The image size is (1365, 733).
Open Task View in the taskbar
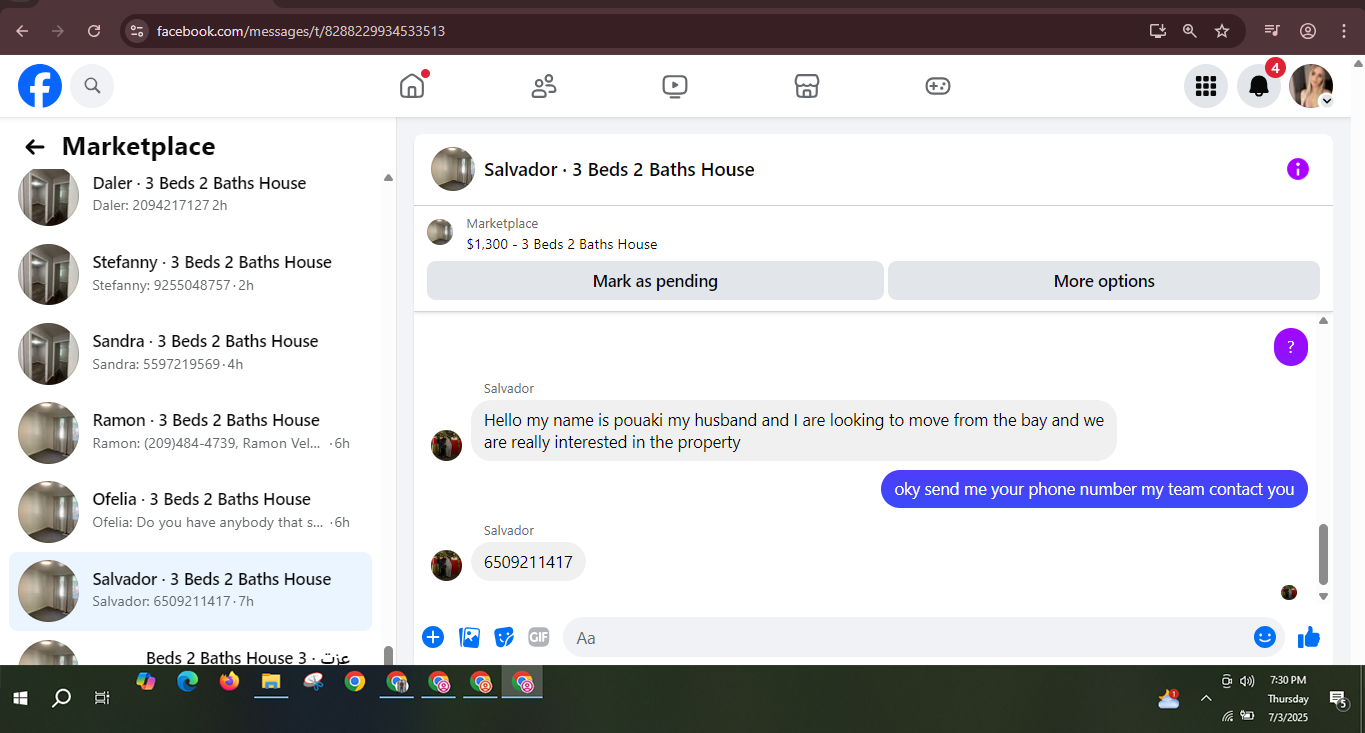(x=101, y=697)
